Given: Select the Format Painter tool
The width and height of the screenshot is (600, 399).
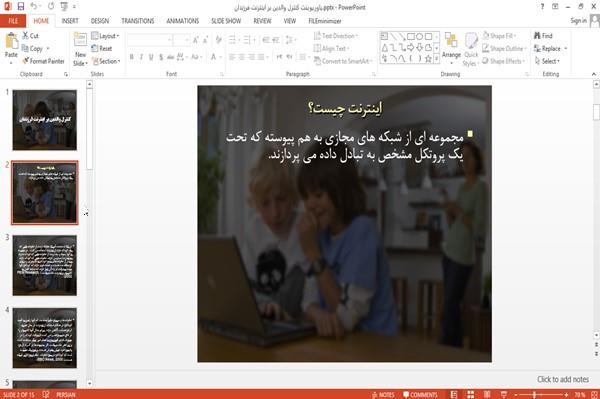Looking at the screenshot, I should click(43, 61).
